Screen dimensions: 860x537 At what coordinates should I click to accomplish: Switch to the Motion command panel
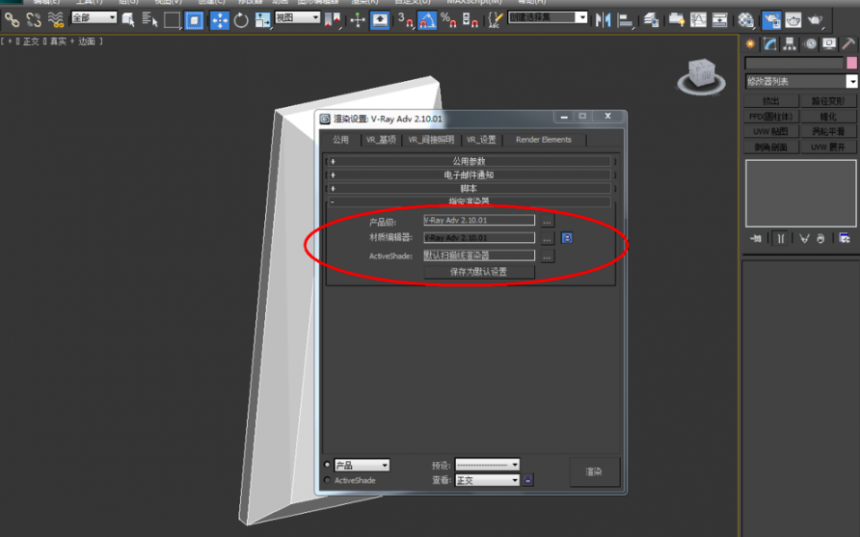point(810,44)
